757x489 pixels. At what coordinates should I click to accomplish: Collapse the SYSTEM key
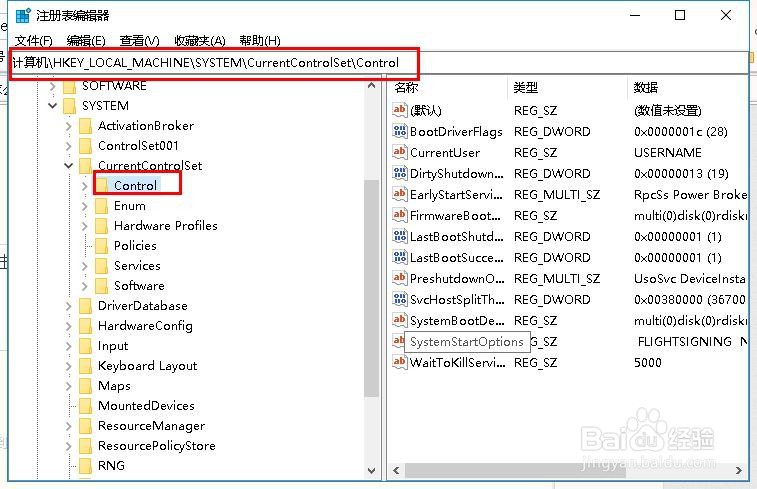(x=53, y=106)
